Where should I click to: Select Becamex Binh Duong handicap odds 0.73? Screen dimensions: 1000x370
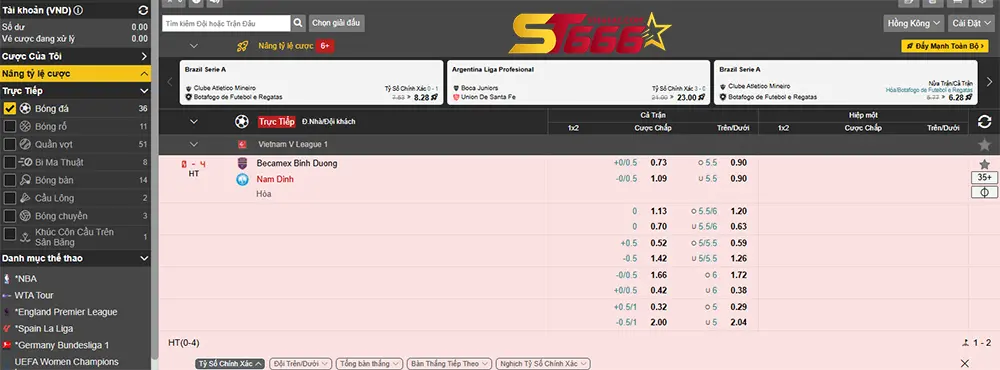point(659,163)
